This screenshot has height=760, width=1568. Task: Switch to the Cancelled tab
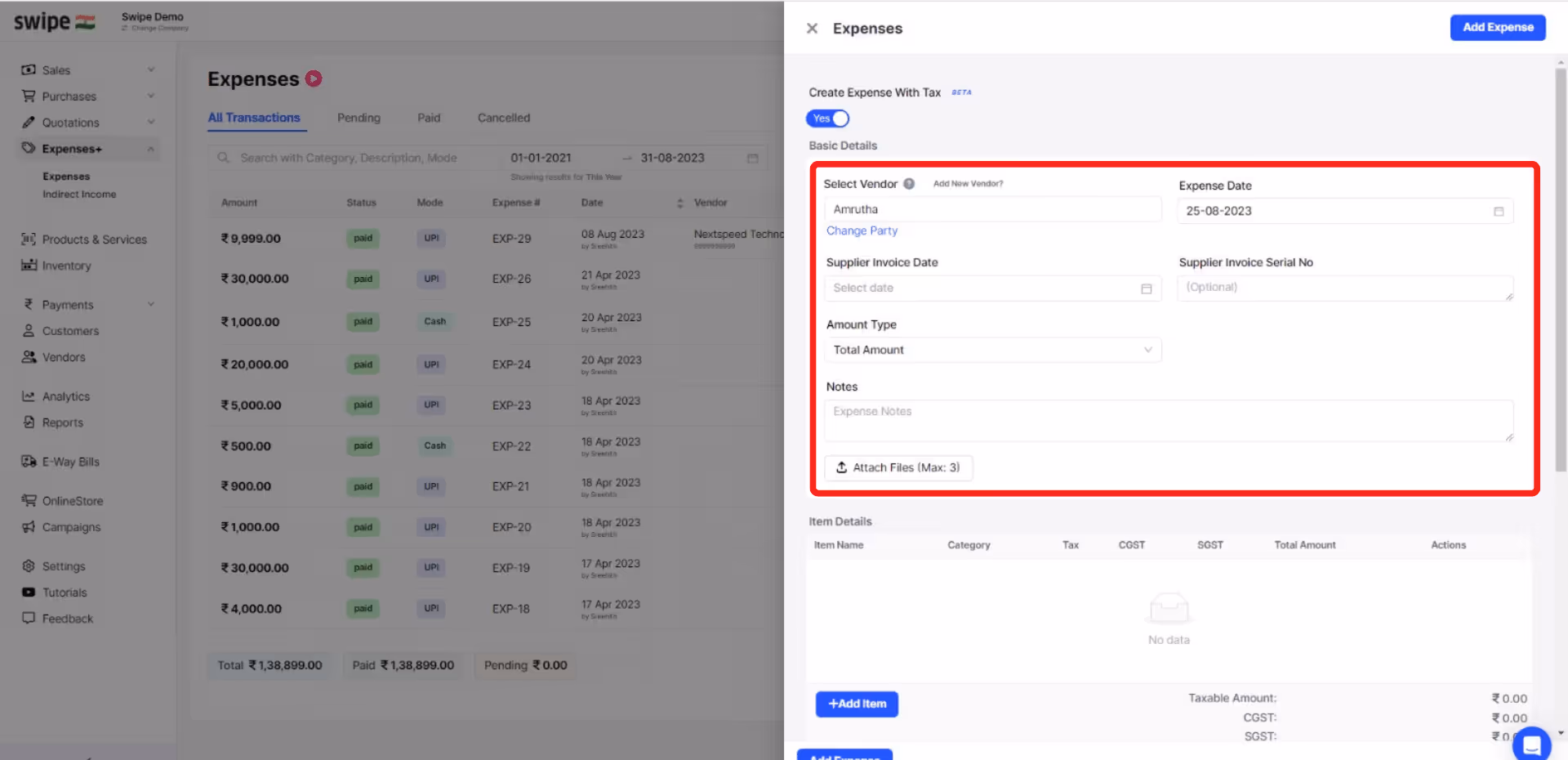(504, 118)
